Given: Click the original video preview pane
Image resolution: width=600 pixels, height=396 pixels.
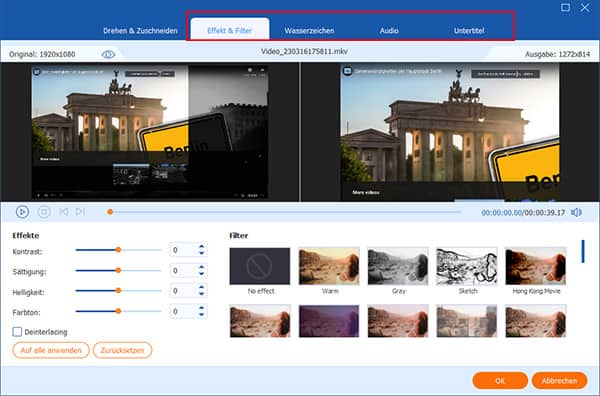Looking at the screenshot, I should (x=150, y=132).
